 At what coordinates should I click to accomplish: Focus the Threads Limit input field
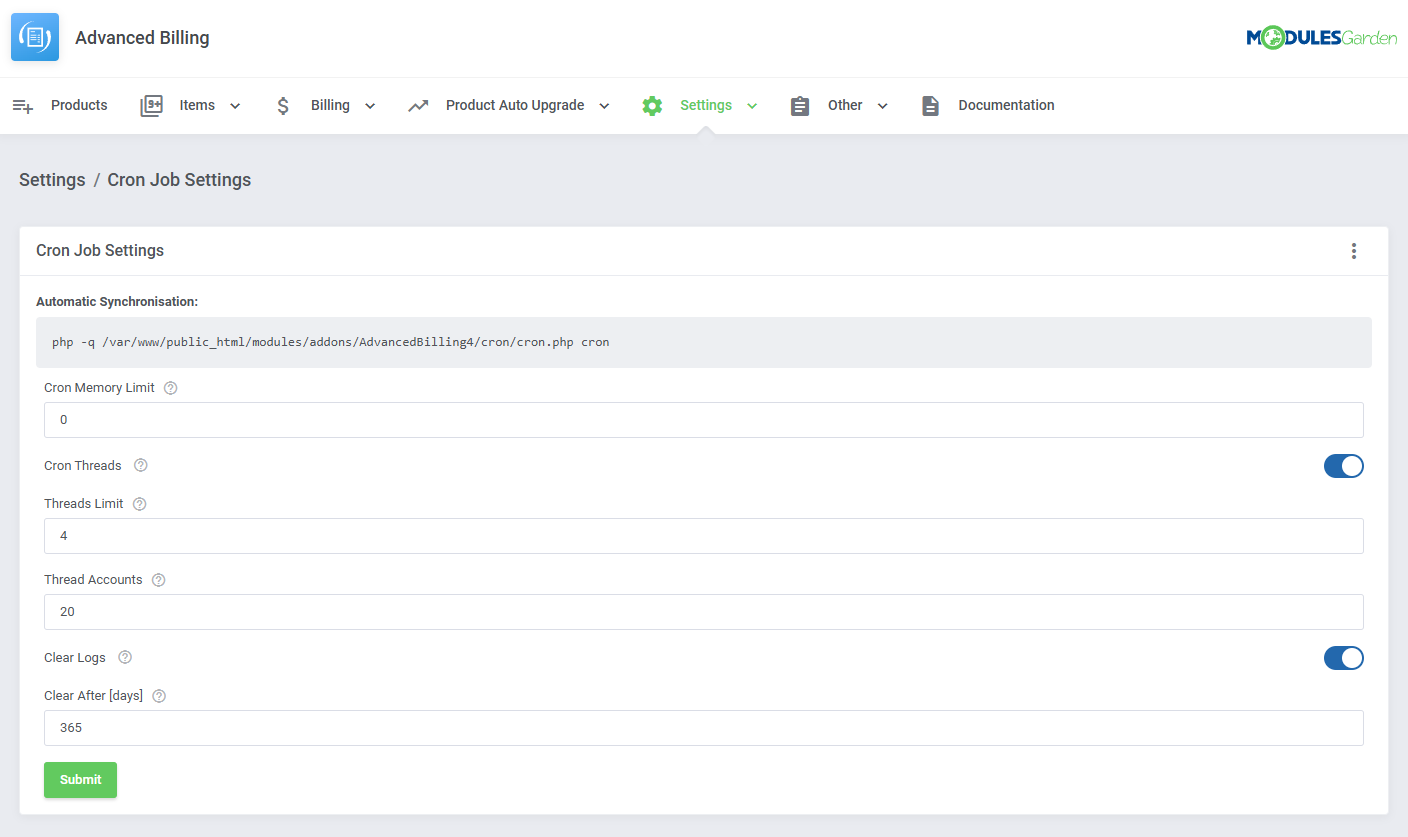[x=704, y=536]
